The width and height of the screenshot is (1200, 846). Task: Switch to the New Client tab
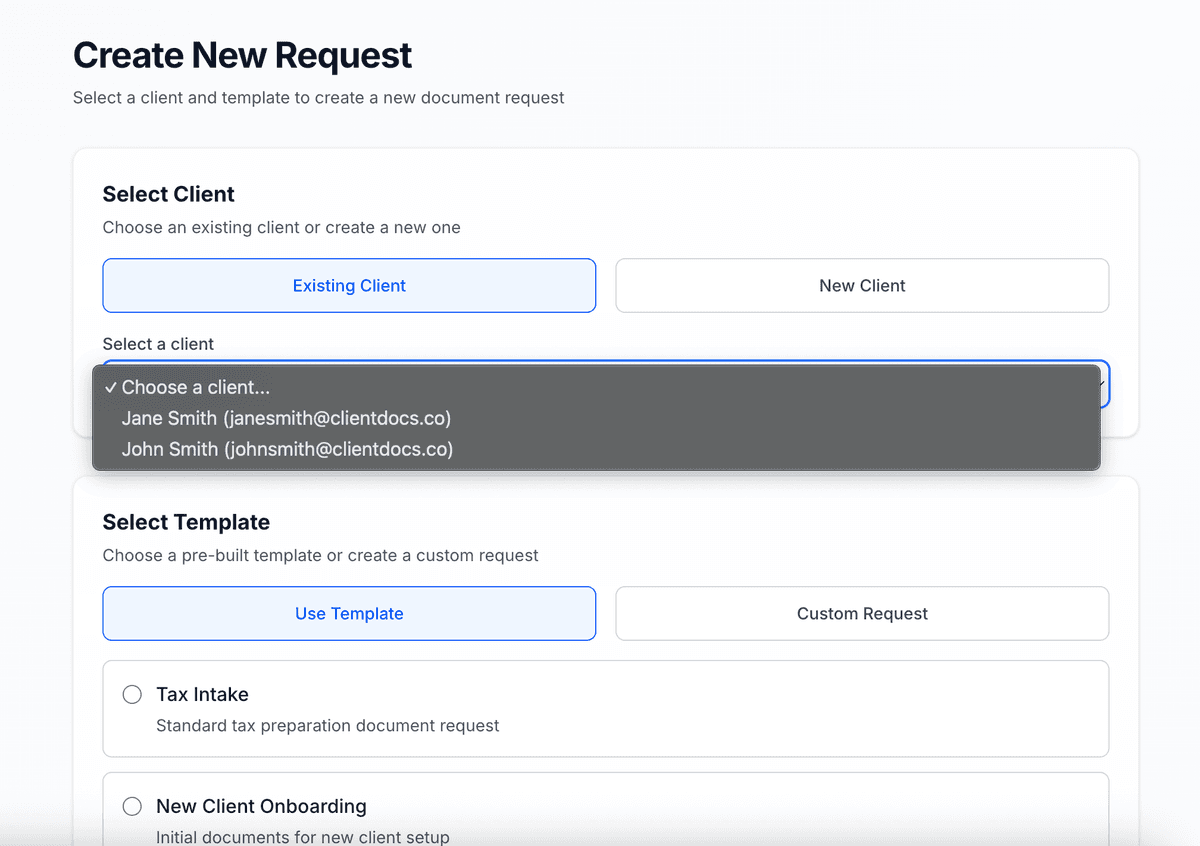pos(862,285)
